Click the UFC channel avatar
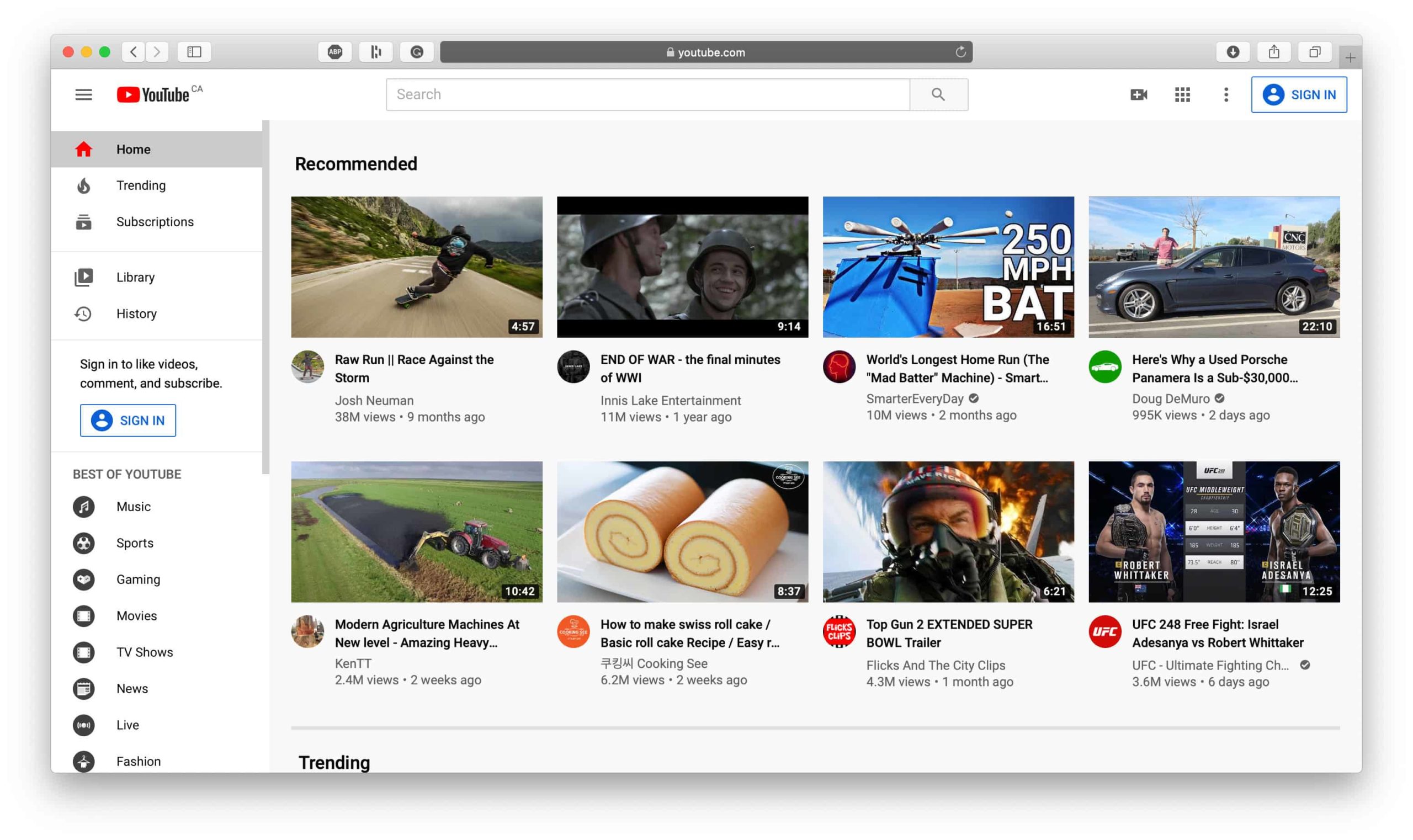Screen dimensions: 1413x840 pyautogui.click(x=1104, y=632)
